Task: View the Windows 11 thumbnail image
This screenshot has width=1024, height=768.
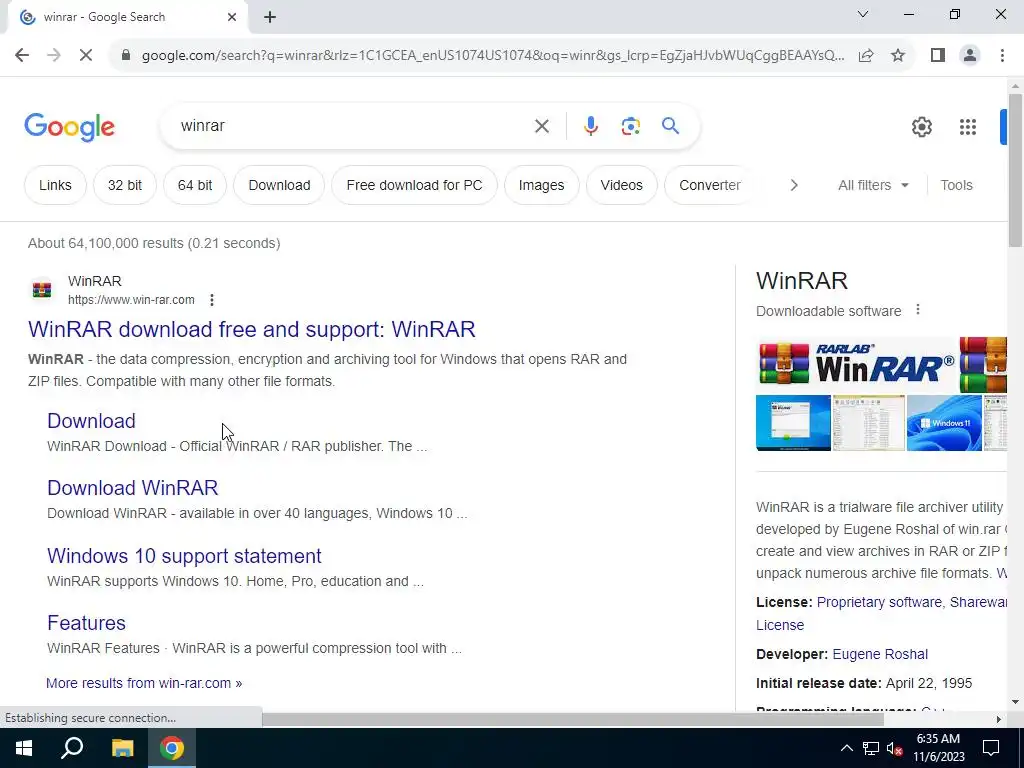Action: pos(944,423)
